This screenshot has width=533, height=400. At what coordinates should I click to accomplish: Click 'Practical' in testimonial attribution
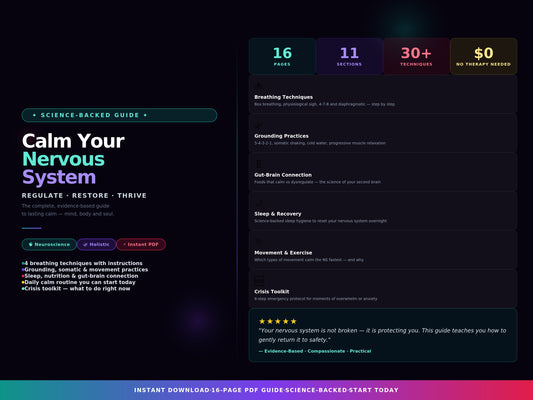(x=360, y=351)
